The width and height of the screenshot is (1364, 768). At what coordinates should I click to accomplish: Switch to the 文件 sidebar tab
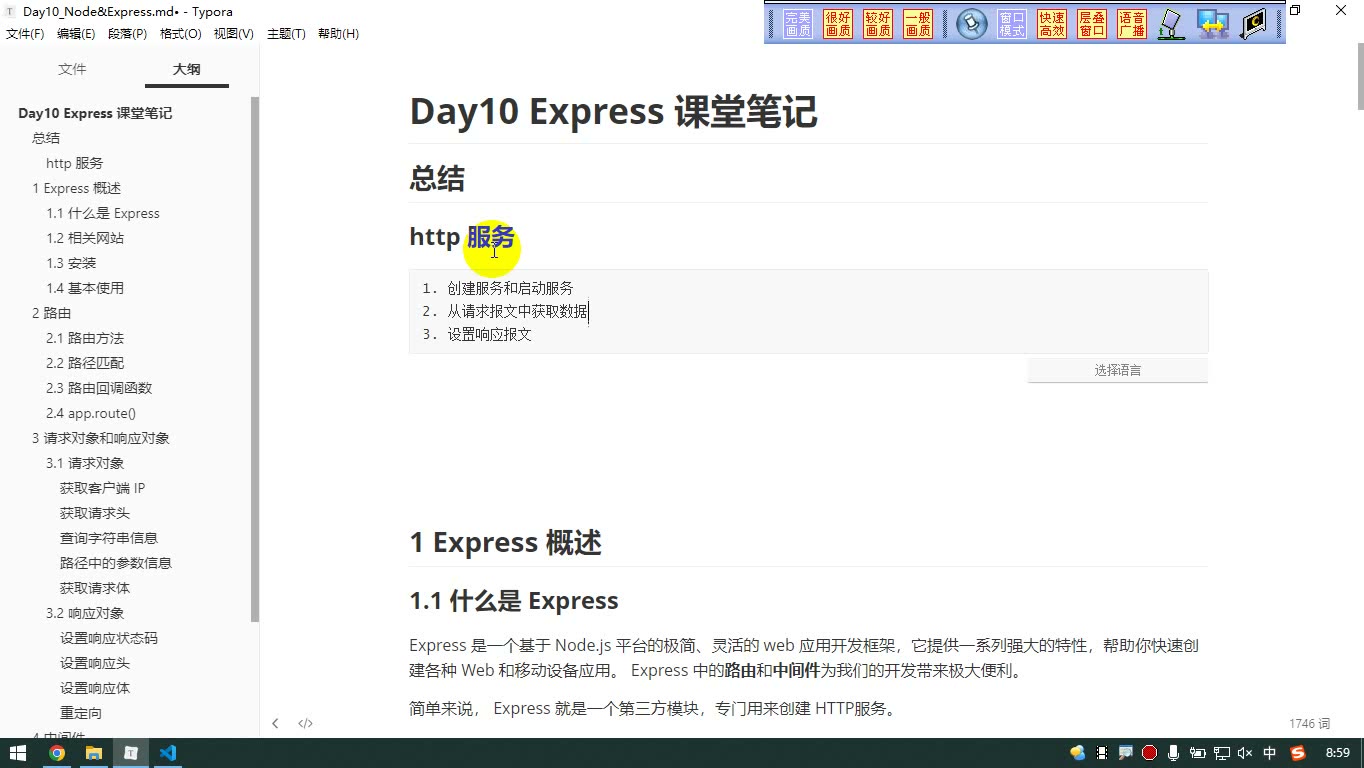(x=72, y=69)
